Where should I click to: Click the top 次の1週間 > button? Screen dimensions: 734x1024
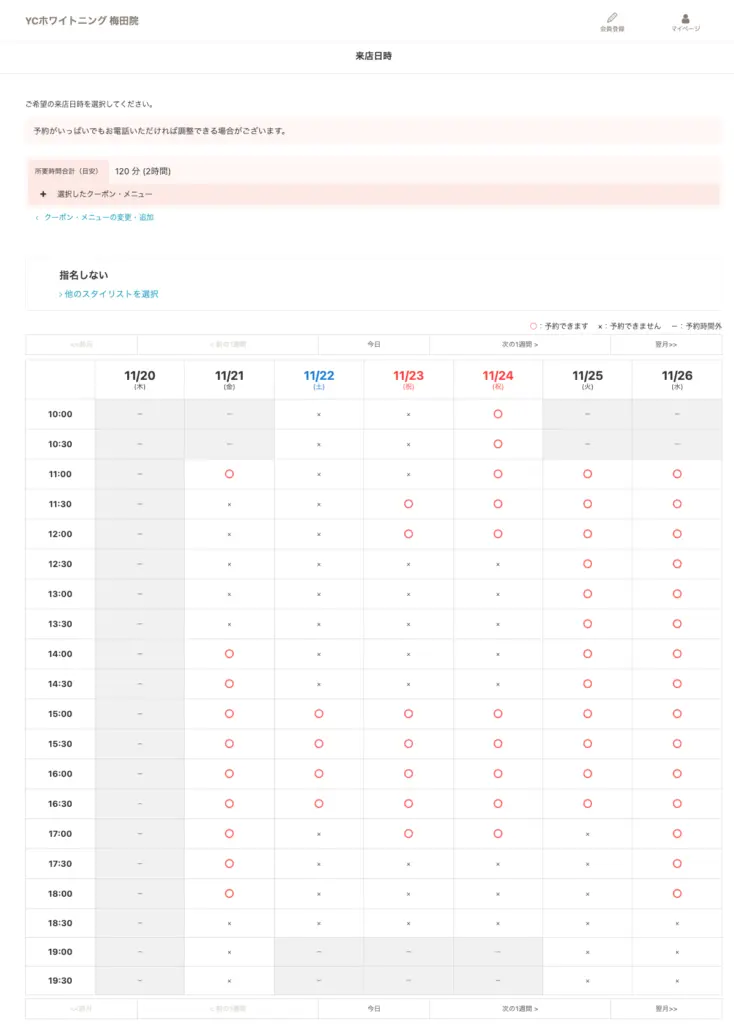(520, 344)
